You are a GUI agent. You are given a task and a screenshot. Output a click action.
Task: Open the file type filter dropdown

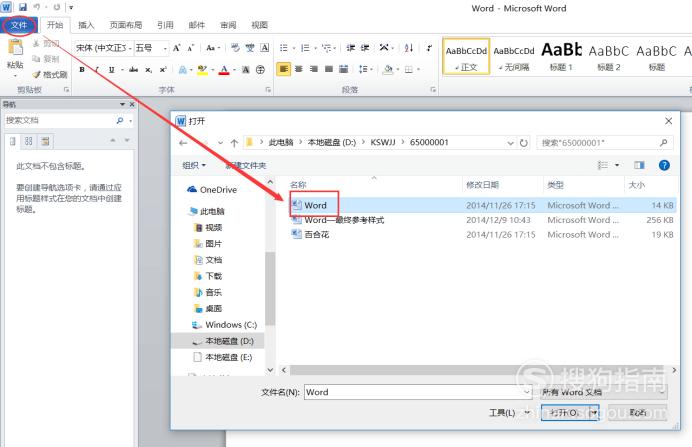(x=604, y=392)
